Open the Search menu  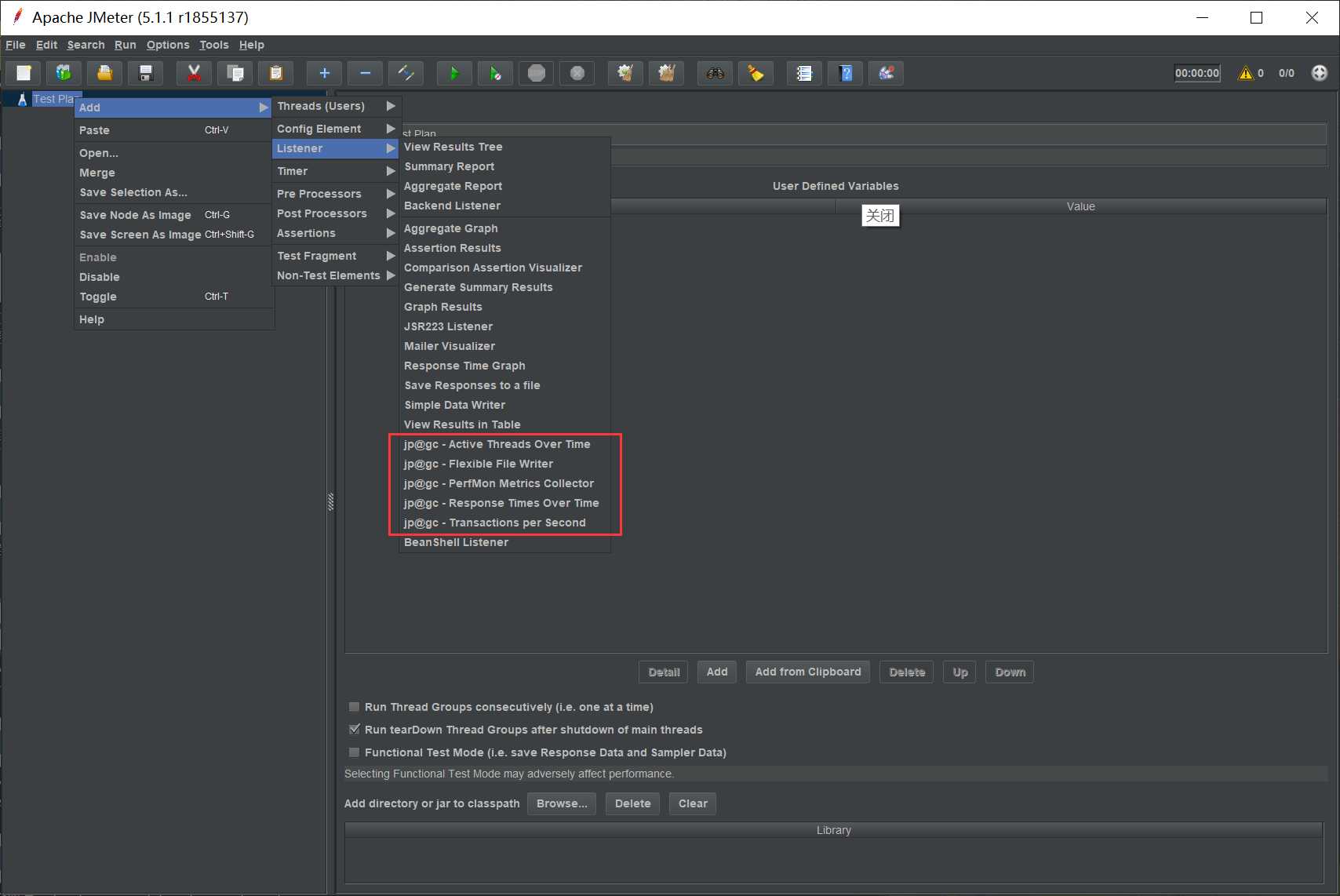(86, 45)
